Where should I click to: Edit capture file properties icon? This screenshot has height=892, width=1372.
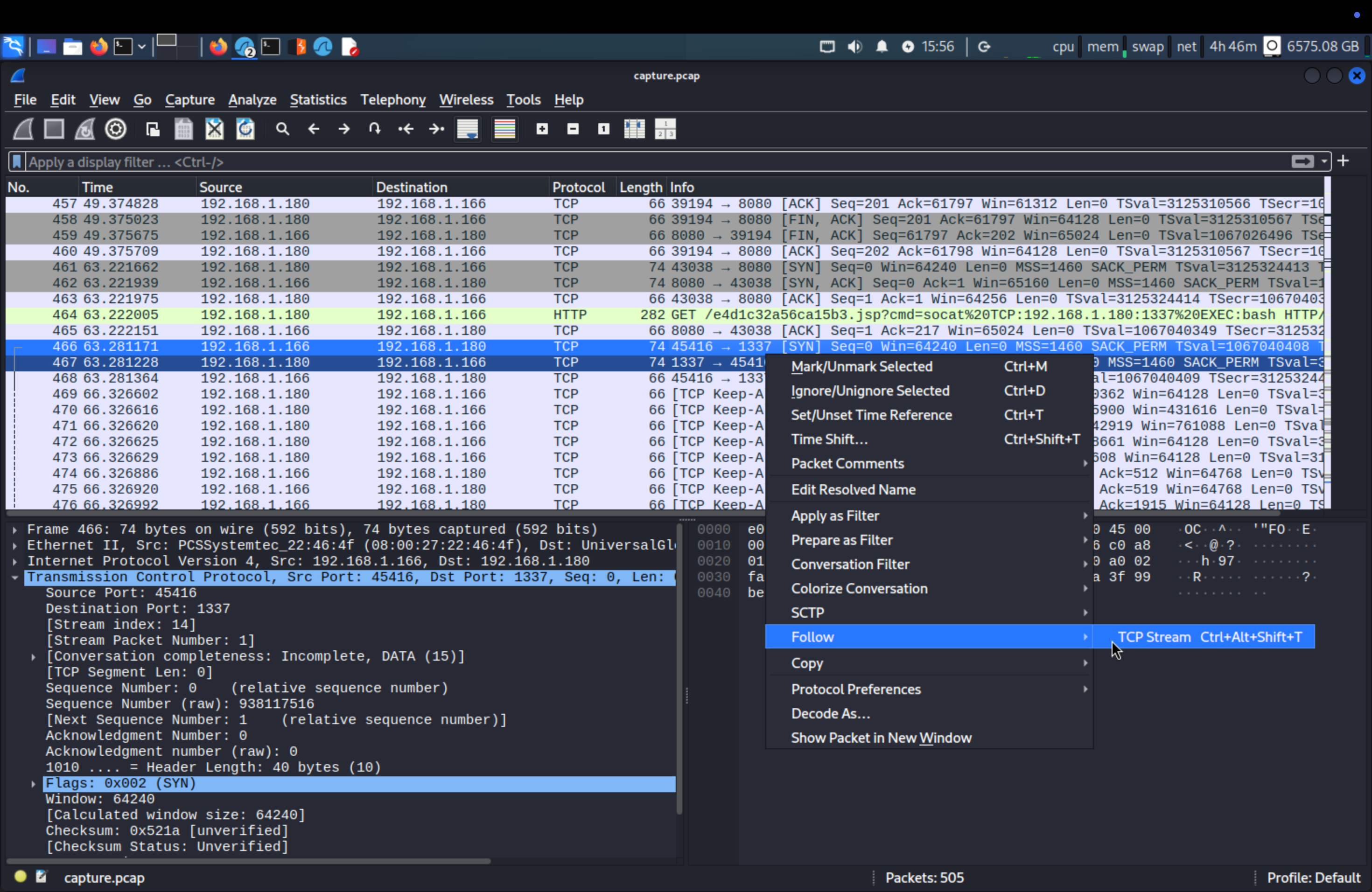pyautogui.click(x=41, y=877)
